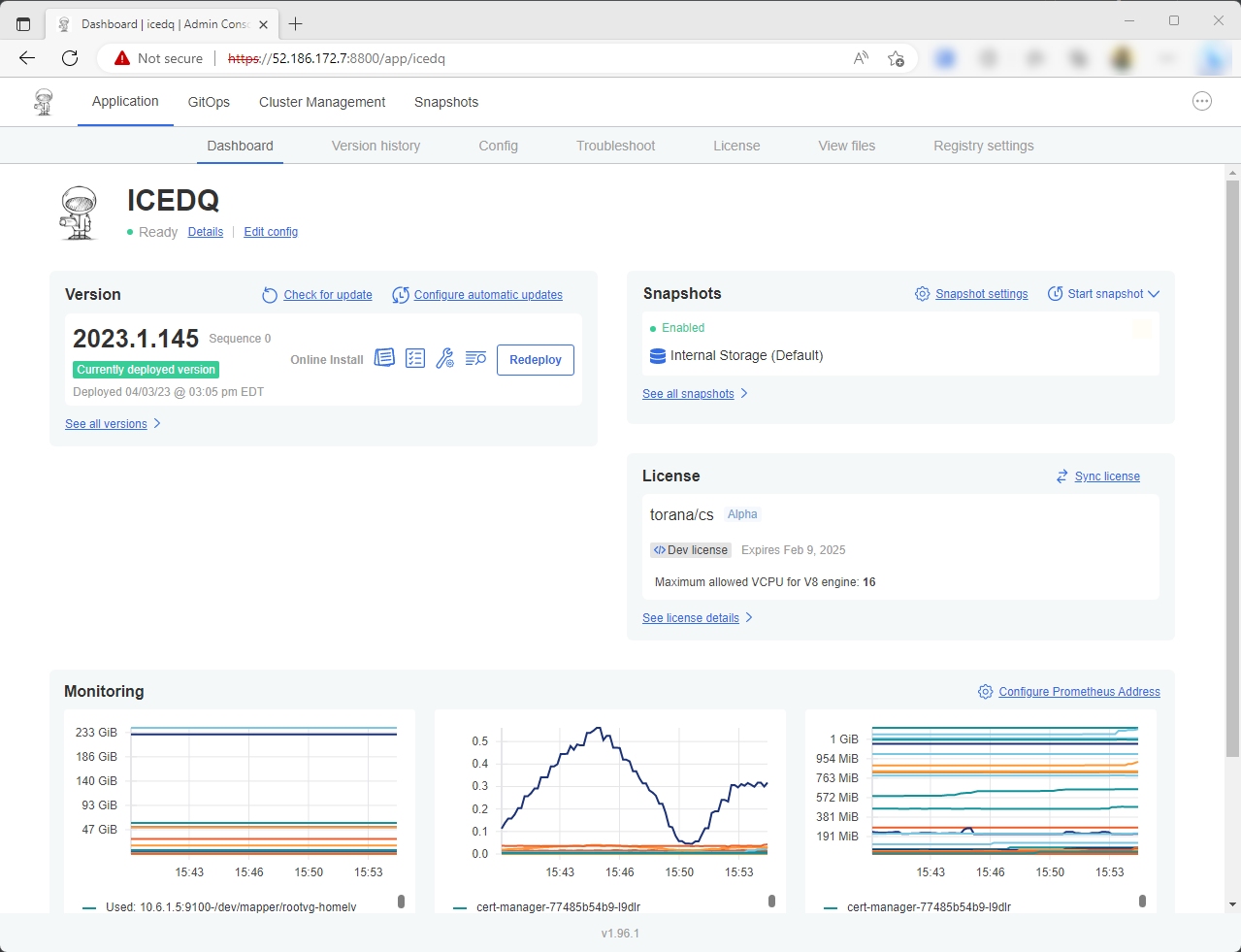The height and width of the screenshot is (952, 1241).
Task: Click the version number 2023.1.145
Action: pos(136,339)
